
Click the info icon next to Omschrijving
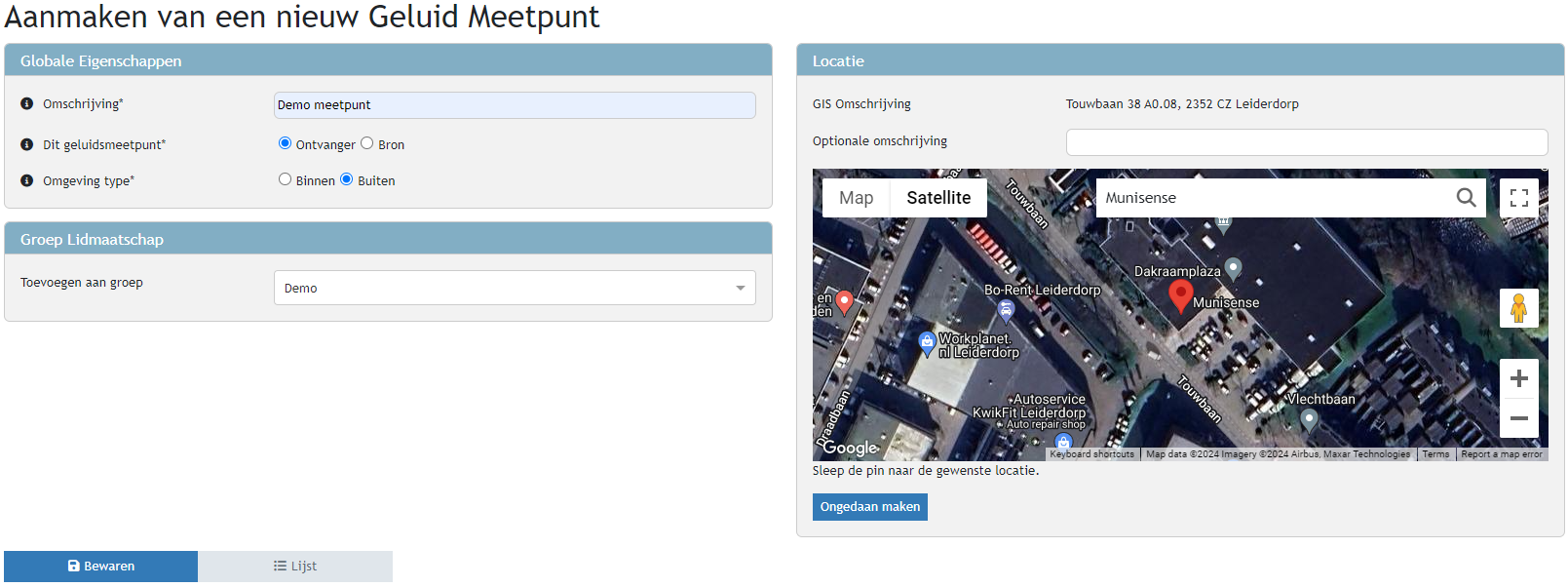27,103
